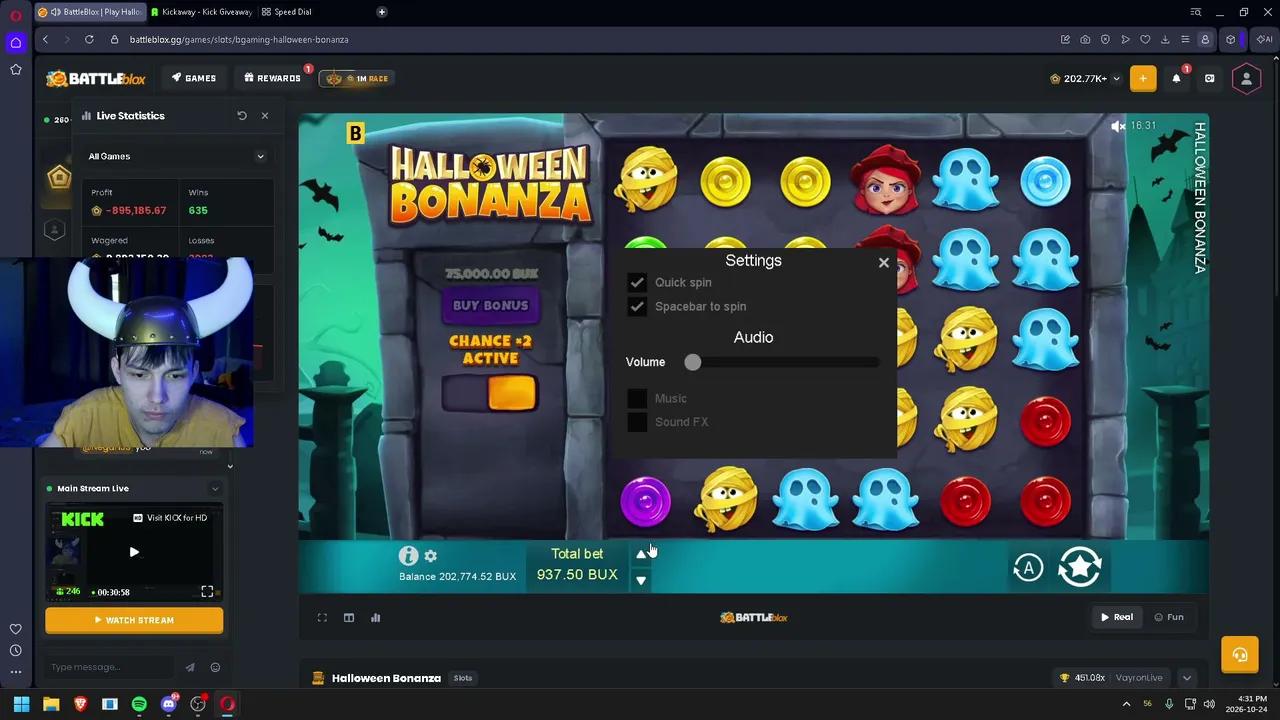Open Brave browser from taskbar

point(81,704)
